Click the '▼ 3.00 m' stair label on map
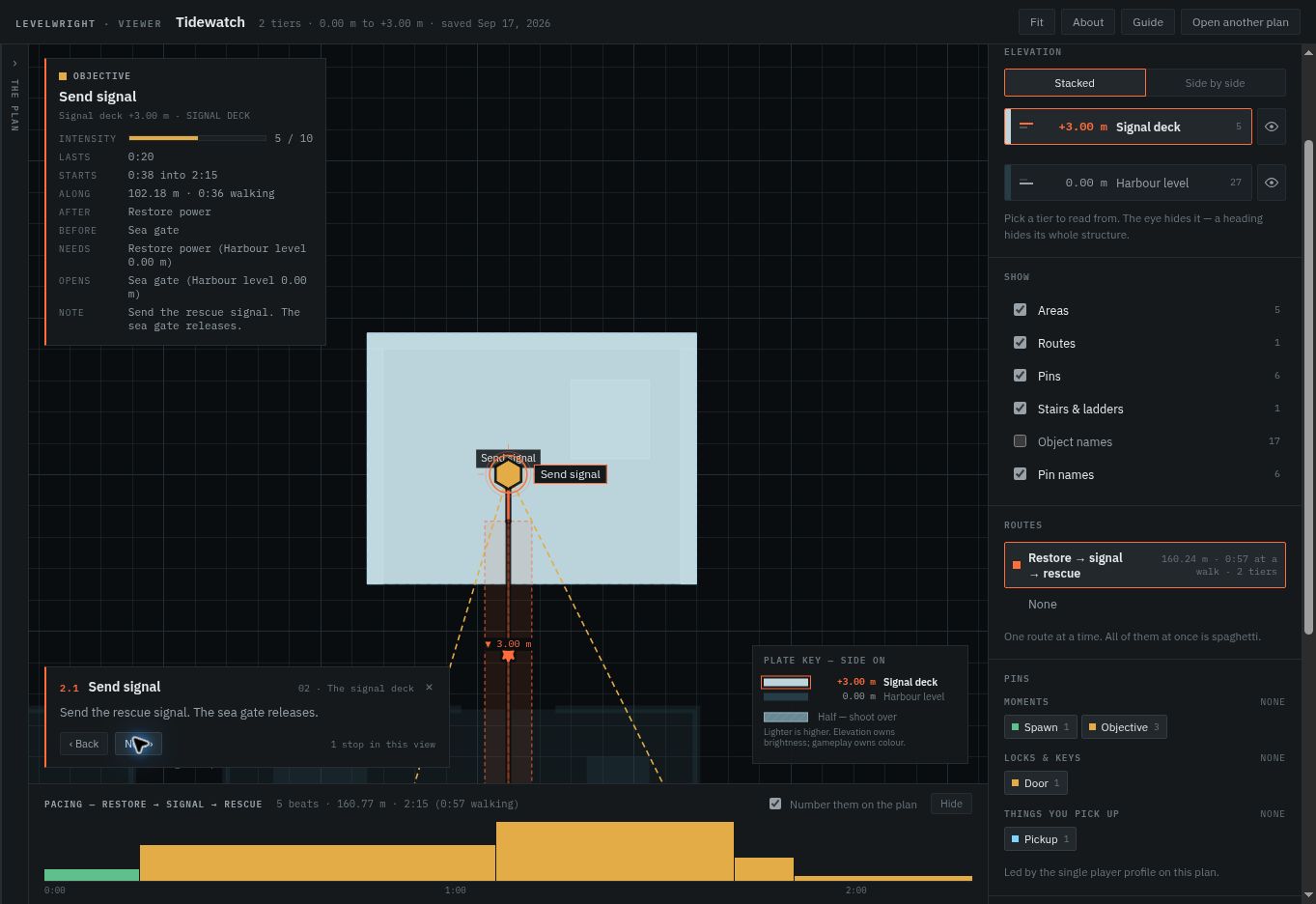This screenshot has width=1316, height=904. [x=508, y=643]
